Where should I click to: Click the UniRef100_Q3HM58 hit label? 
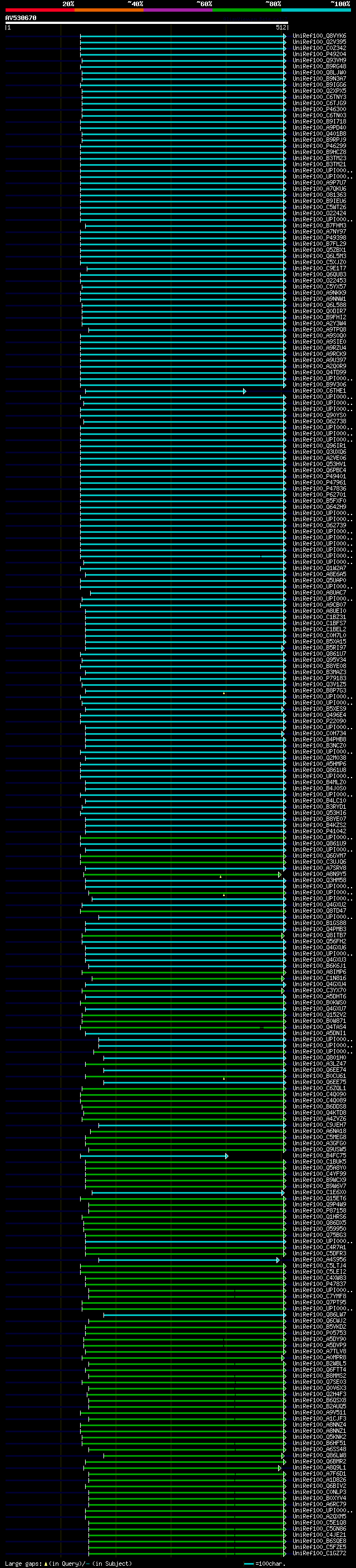pyautogui.click(x=319, y=879)
